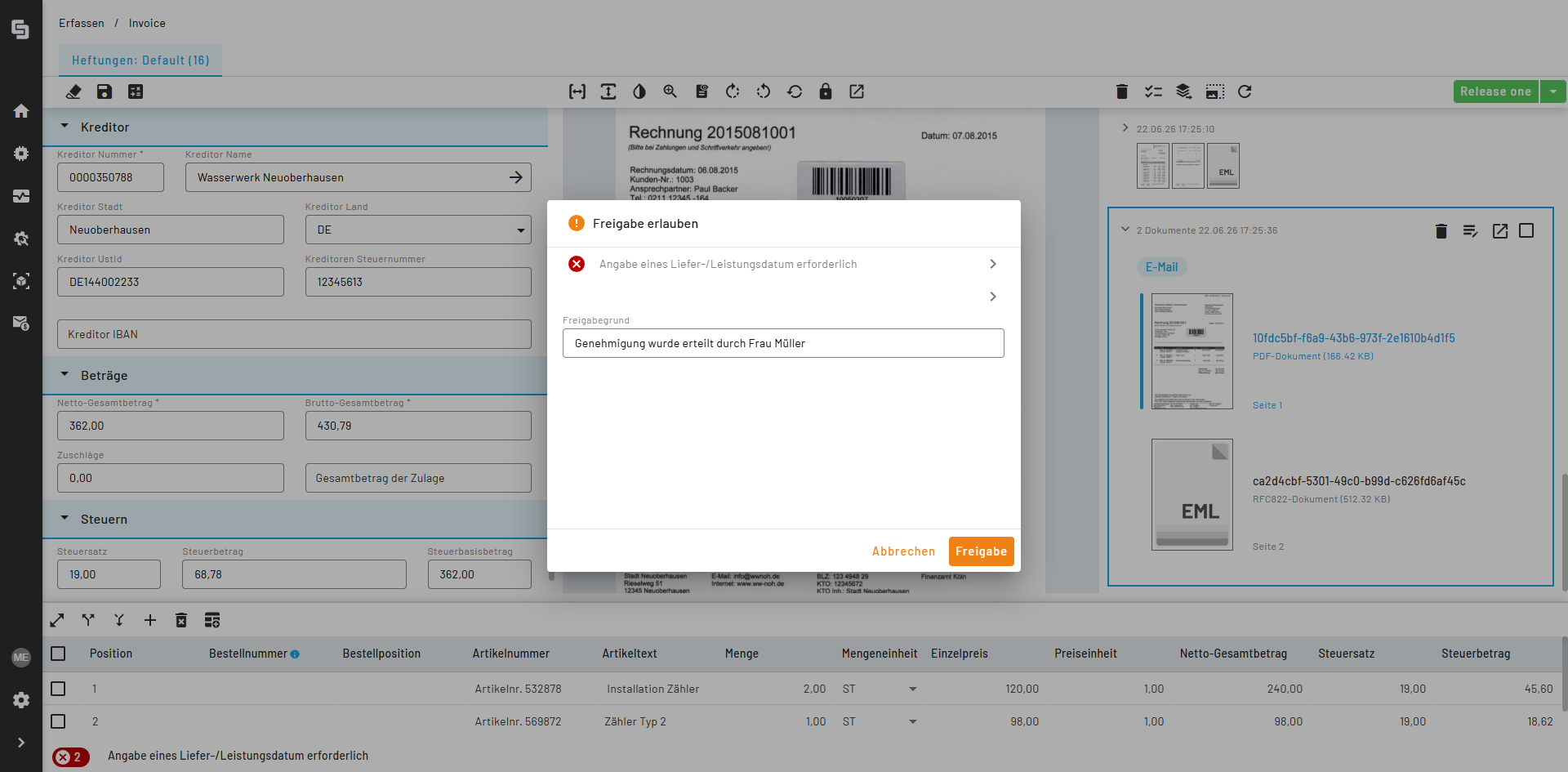Click the zoom magnifier icon above document
The image size is (1568, 772).
point(670,91)
